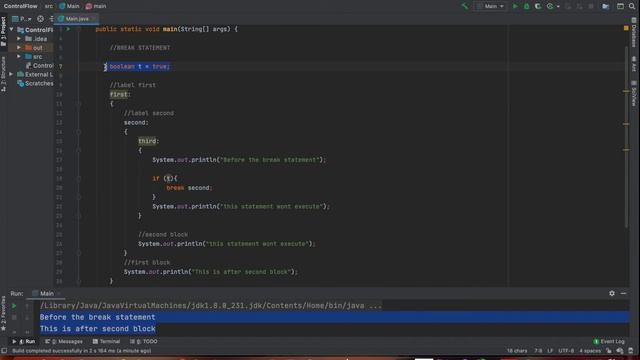This screenshot has height=360, width=640.
Task: Click 'This is after second block' output
Action: [98, 329]
